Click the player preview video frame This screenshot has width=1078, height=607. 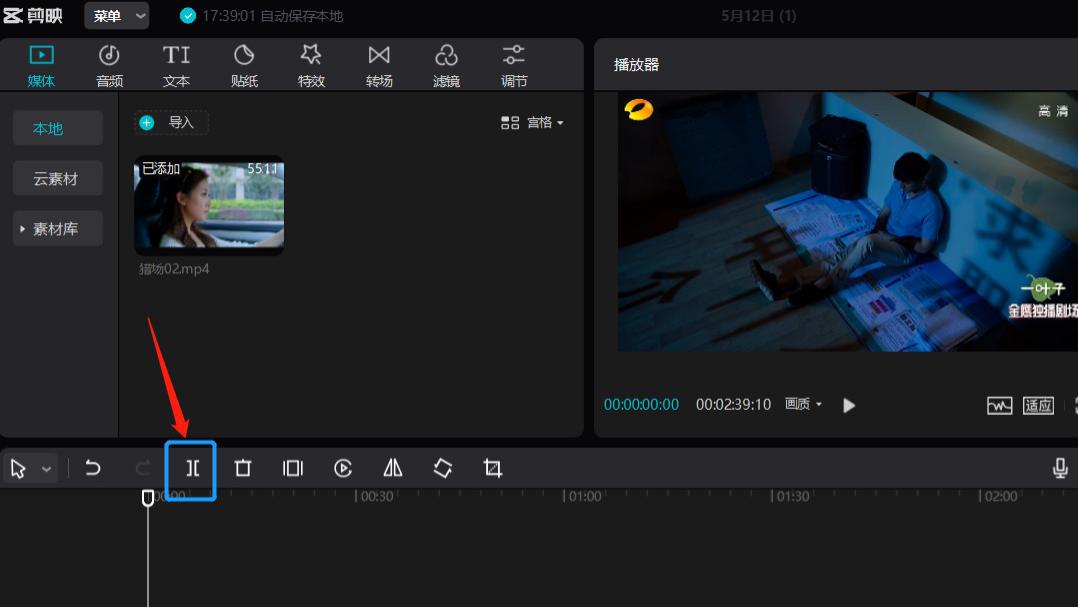847,221
